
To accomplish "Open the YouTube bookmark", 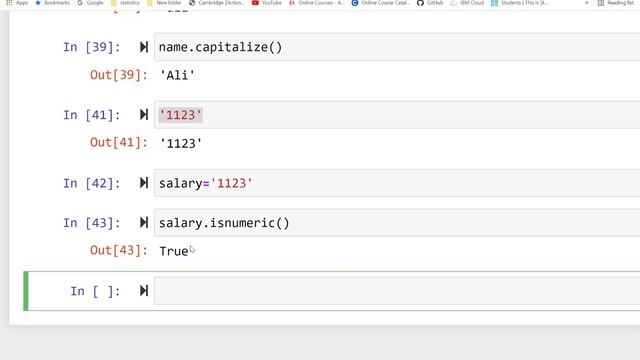I will point(267,3).
